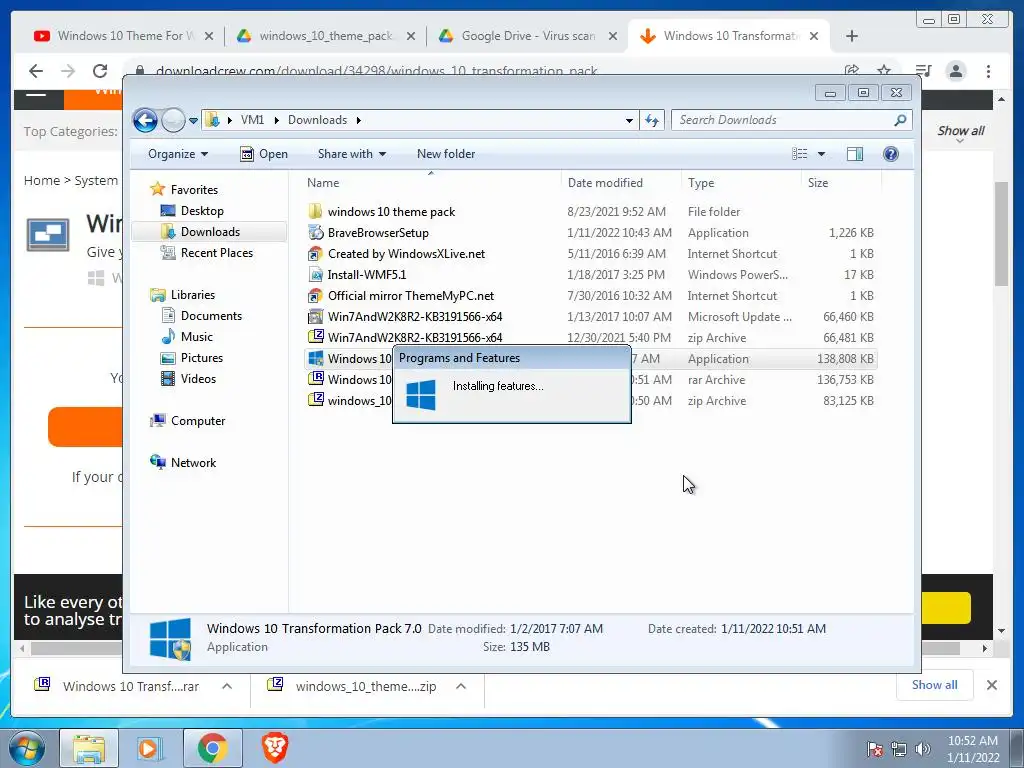Viewport: 1024px width, 768px height.
Task: Open a new Chrome tab
Action: click(x=852, y=36)
